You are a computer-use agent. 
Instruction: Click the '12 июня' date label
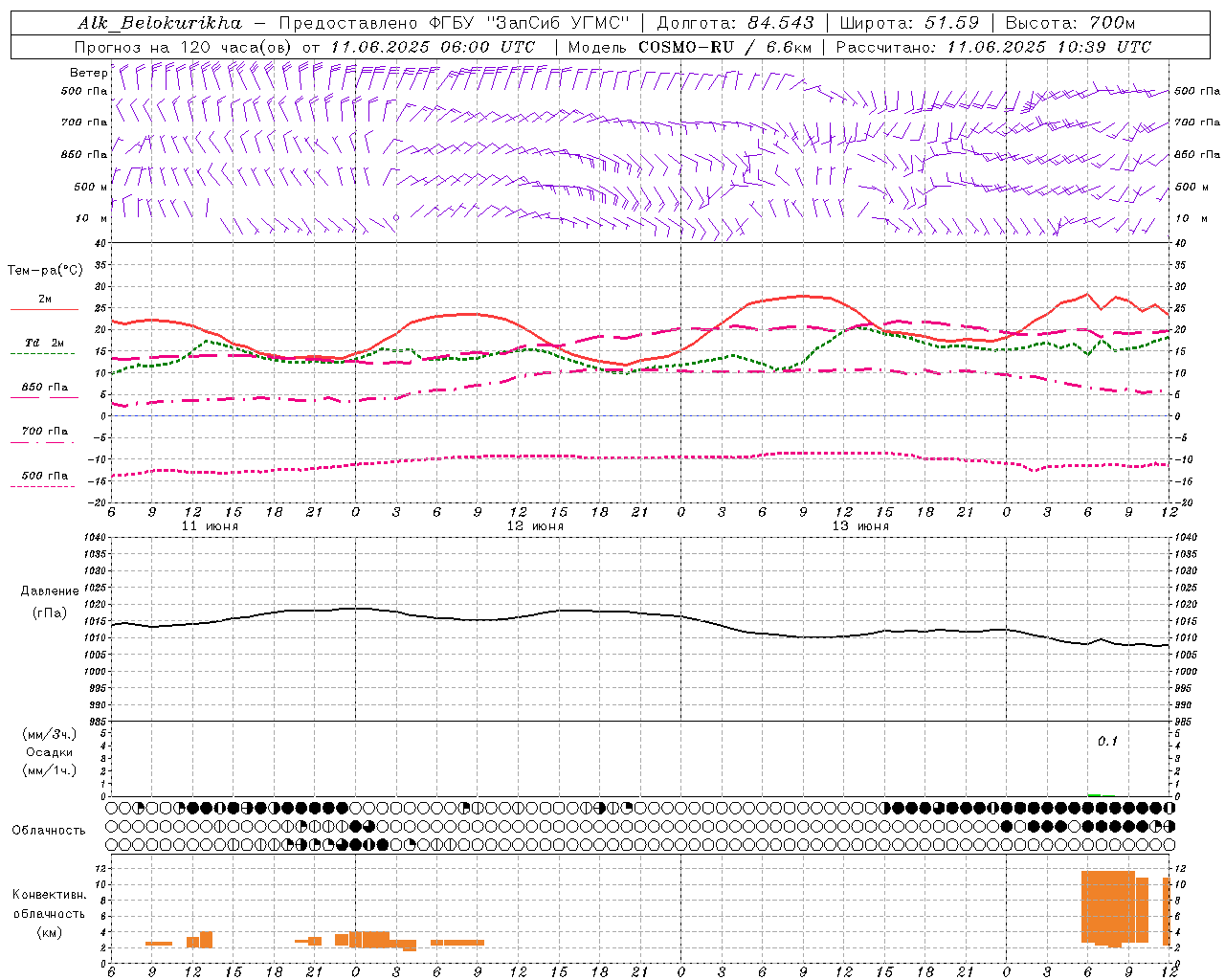point(535,526)
